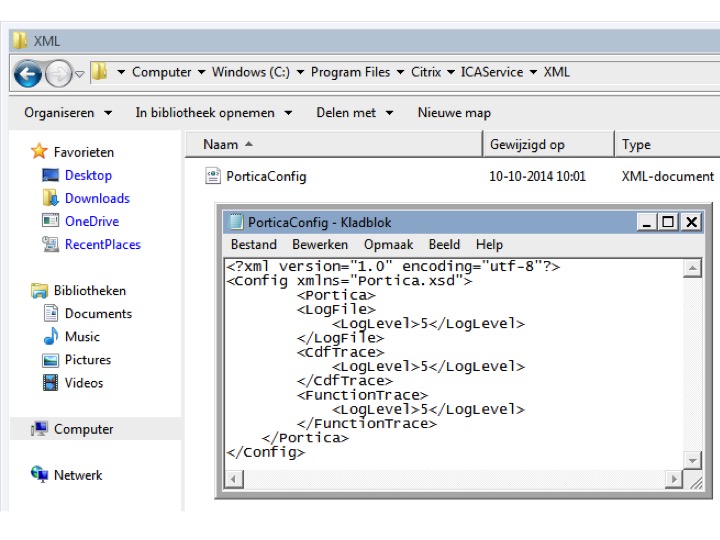Sort files by Type column header
720x540 pixels.
pos(667,145)
